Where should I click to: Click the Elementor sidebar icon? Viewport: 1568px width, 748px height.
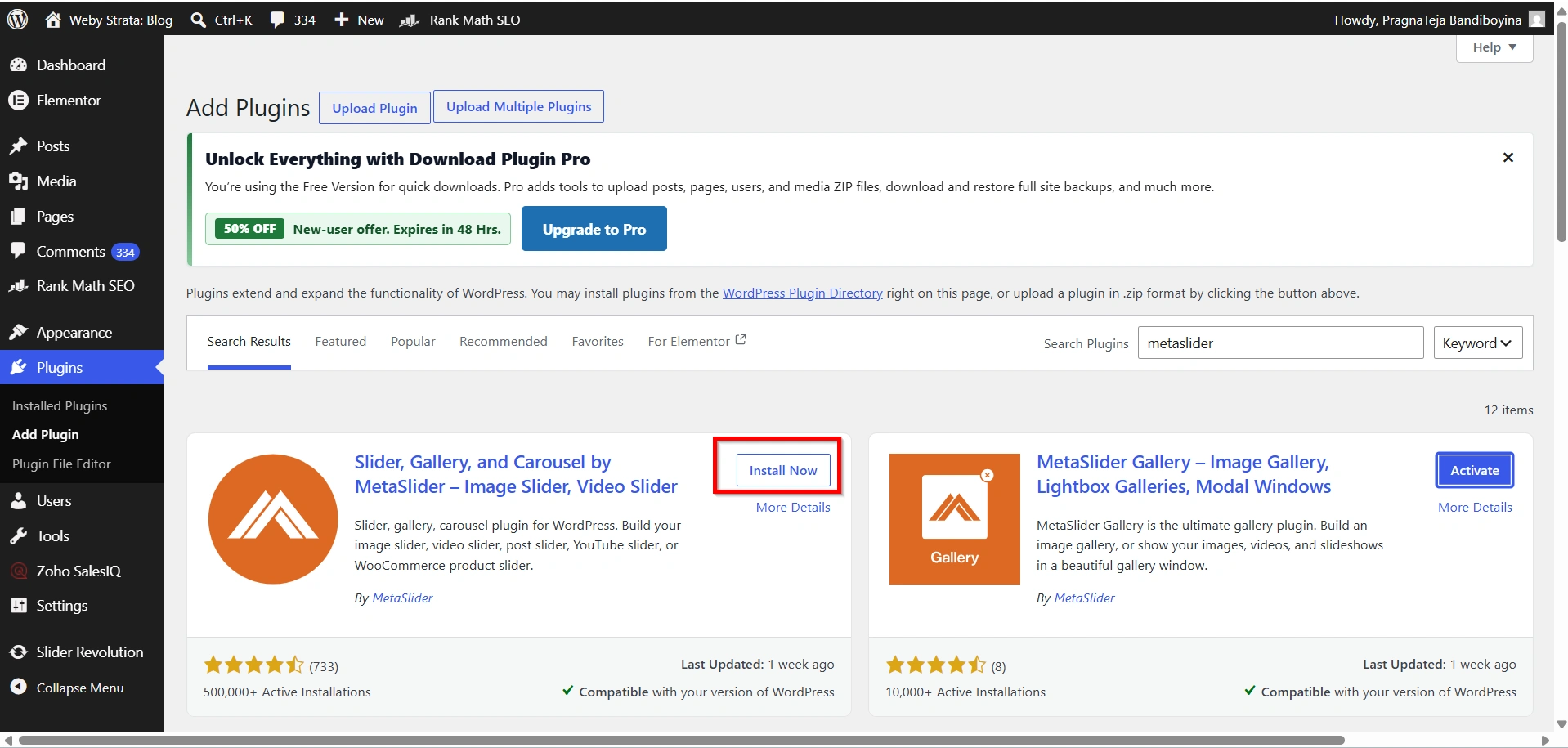coord(18,100)
